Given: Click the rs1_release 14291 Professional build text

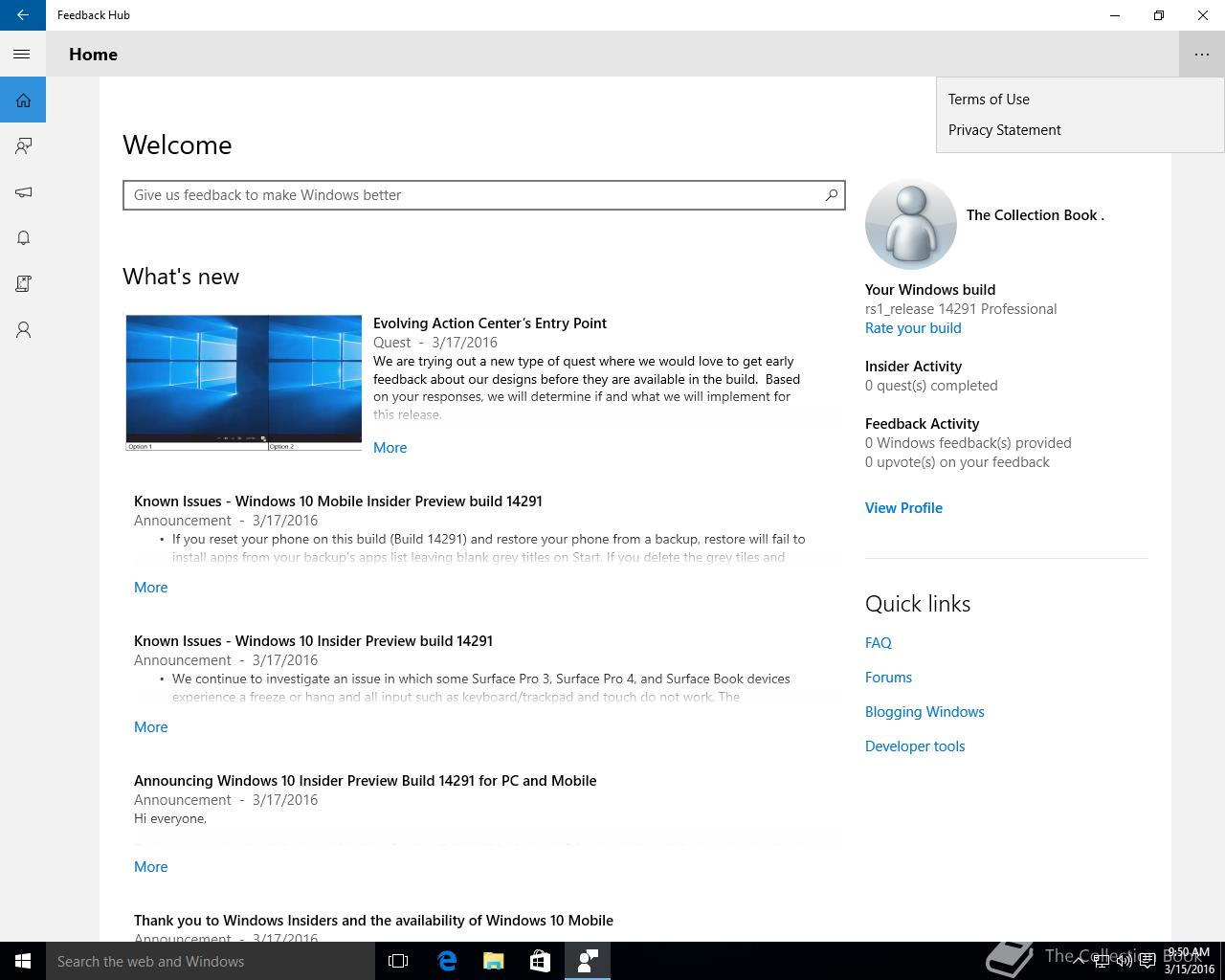Looking at the screenshot, I should coord(961,309).
